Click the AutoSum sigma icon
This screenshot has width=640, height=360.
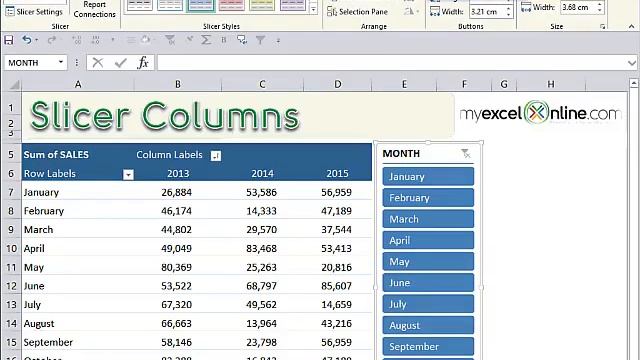pos(206,40)
